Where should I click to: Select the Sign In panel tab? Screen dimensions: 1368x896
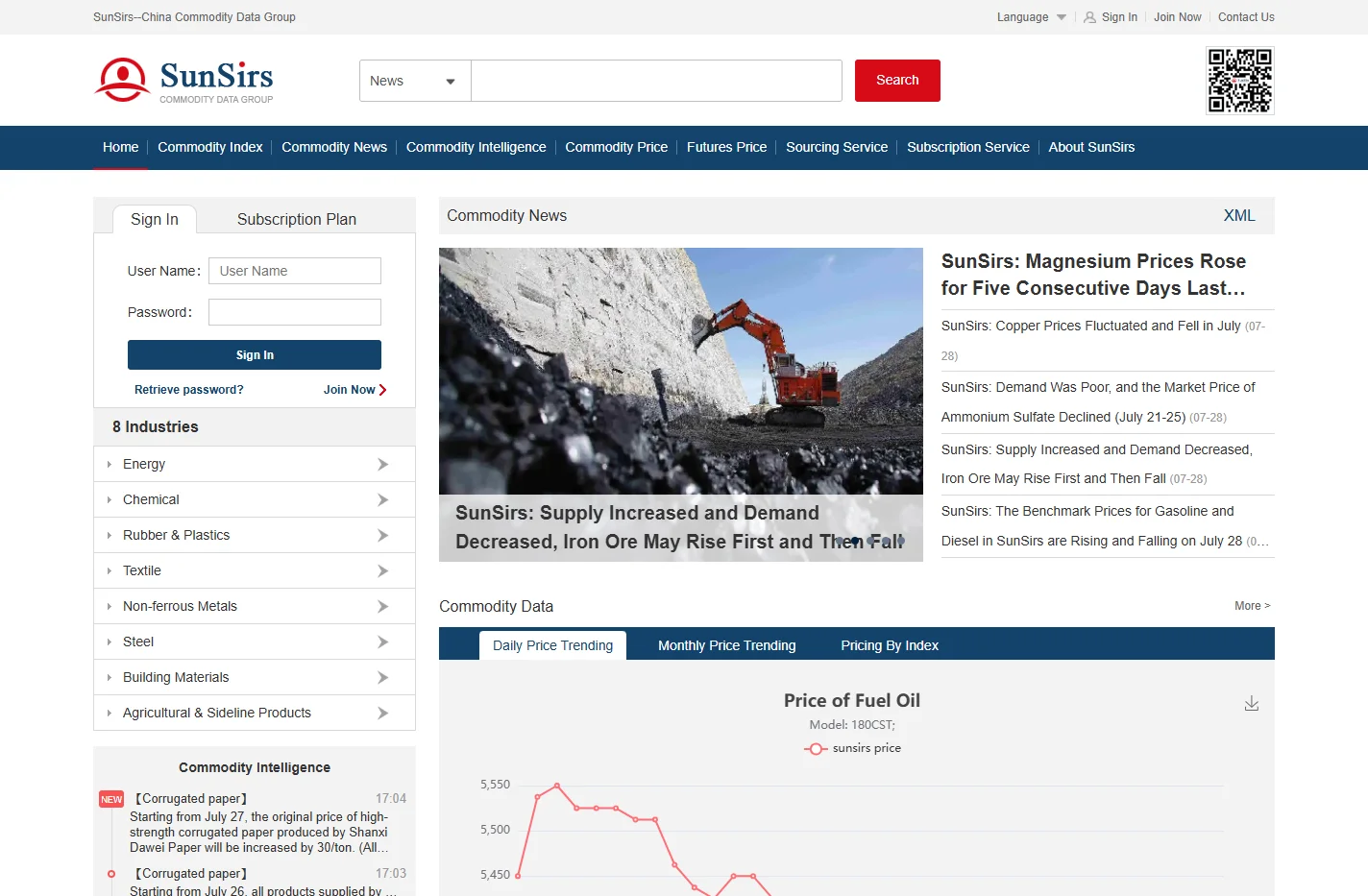(x=155, y=219)
